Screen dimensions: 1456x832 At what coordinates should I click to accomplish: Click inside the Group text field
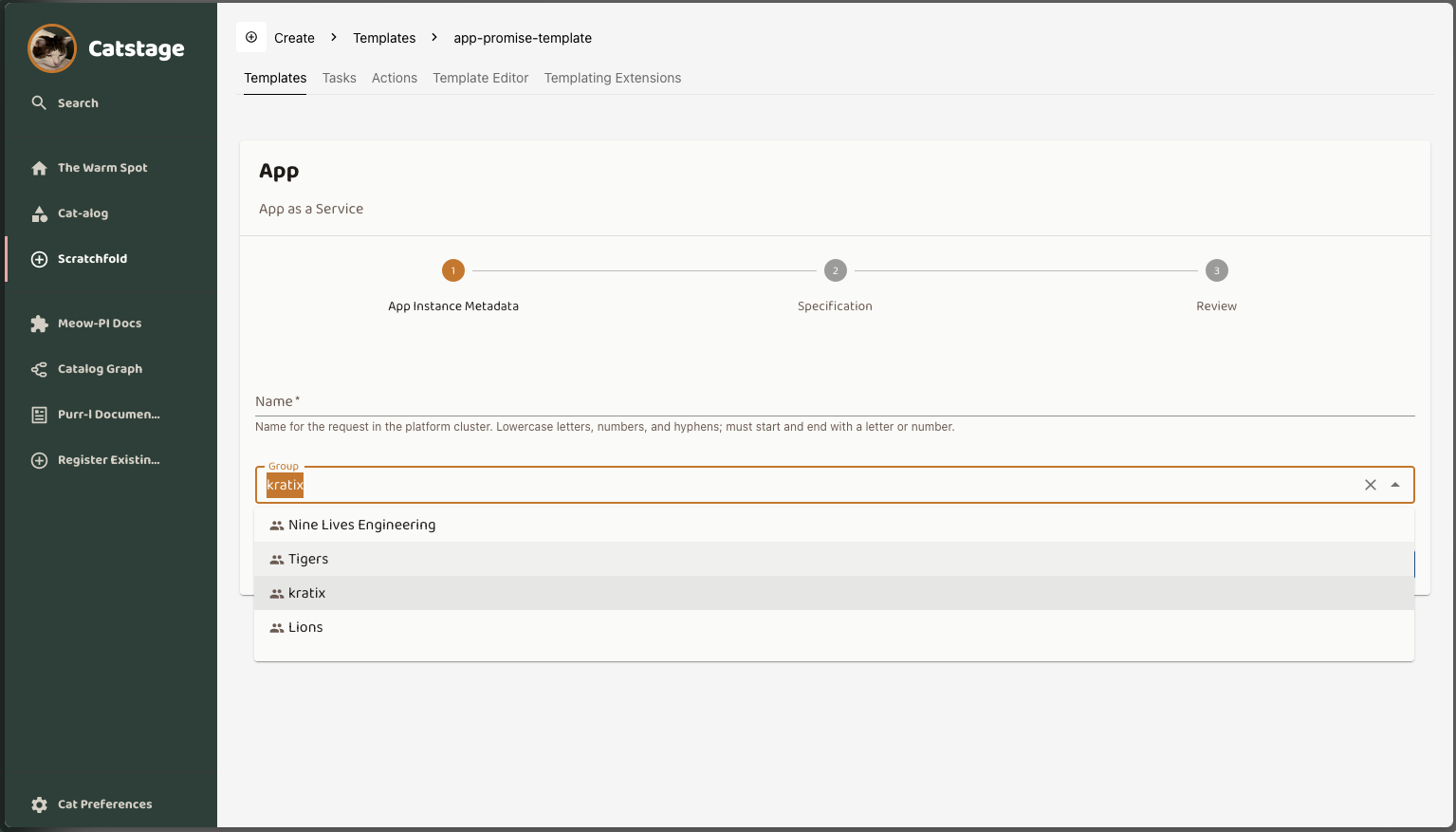(x=806, y=485)
